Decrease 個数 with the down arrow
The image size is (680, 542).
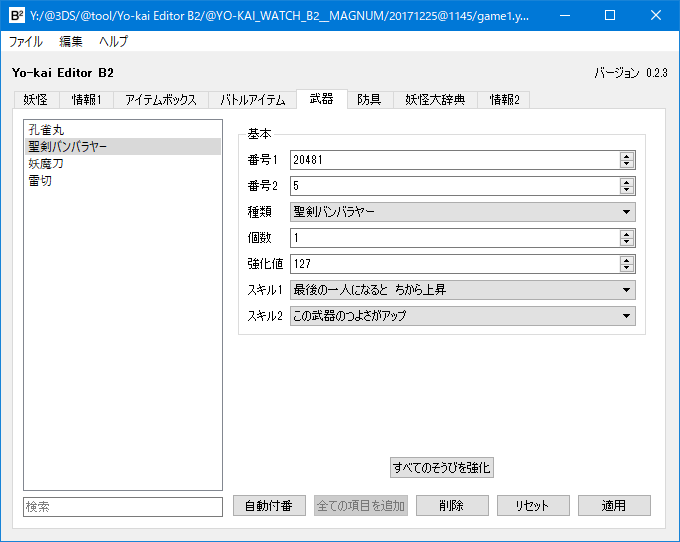[627, 242]
